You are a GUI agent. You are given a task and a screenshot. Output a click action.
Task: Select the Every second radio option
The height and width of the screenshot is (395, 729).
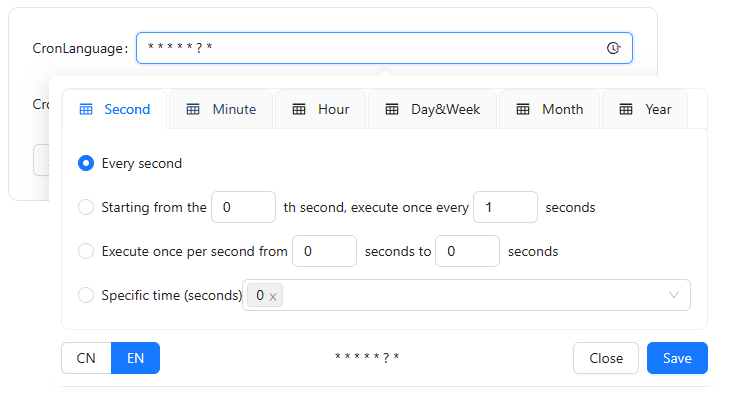[86, 163]
